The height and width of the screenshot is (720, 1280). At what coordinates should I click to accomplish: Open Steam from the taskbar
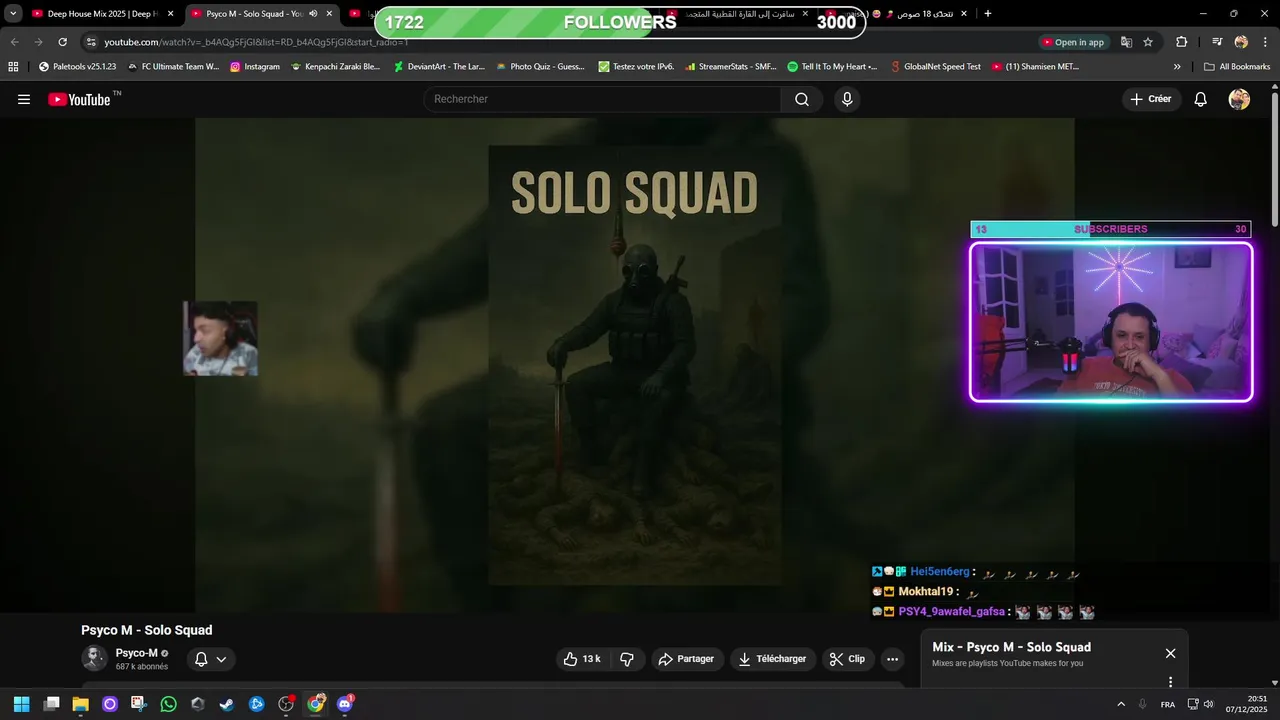[227, 704]
